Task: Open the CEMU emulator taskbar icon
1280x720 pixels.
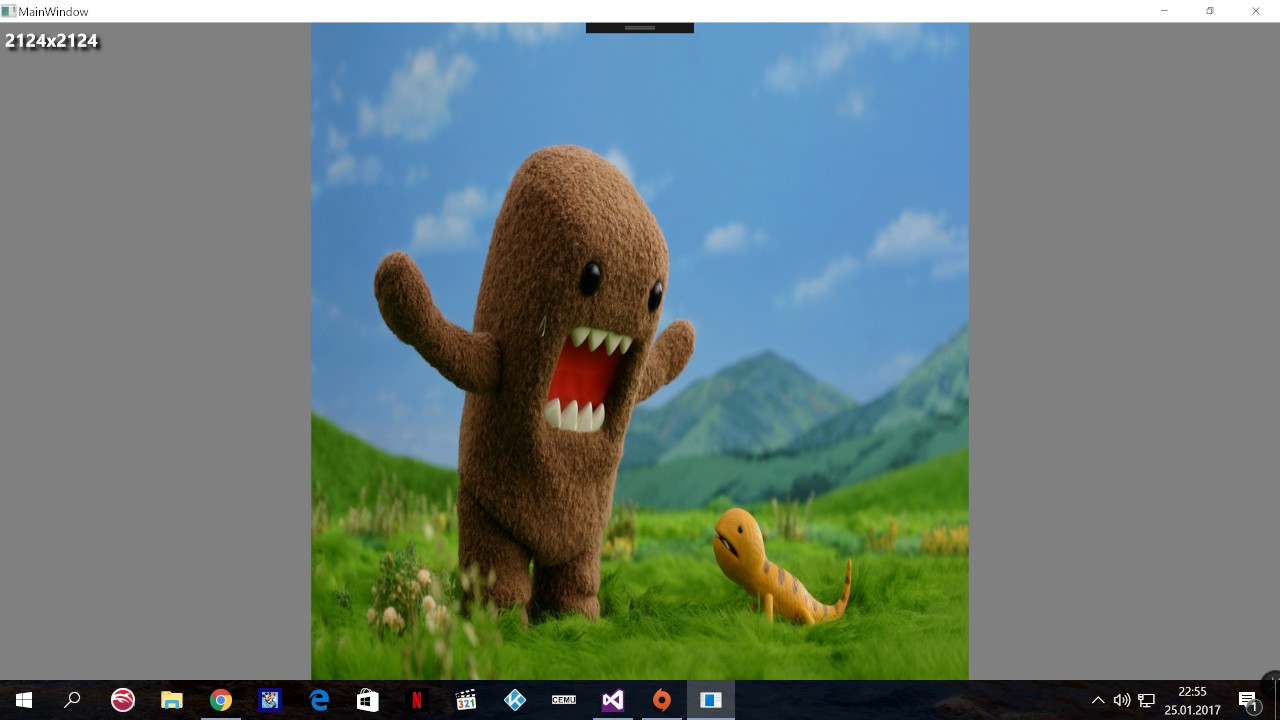Action: [564, 700]
